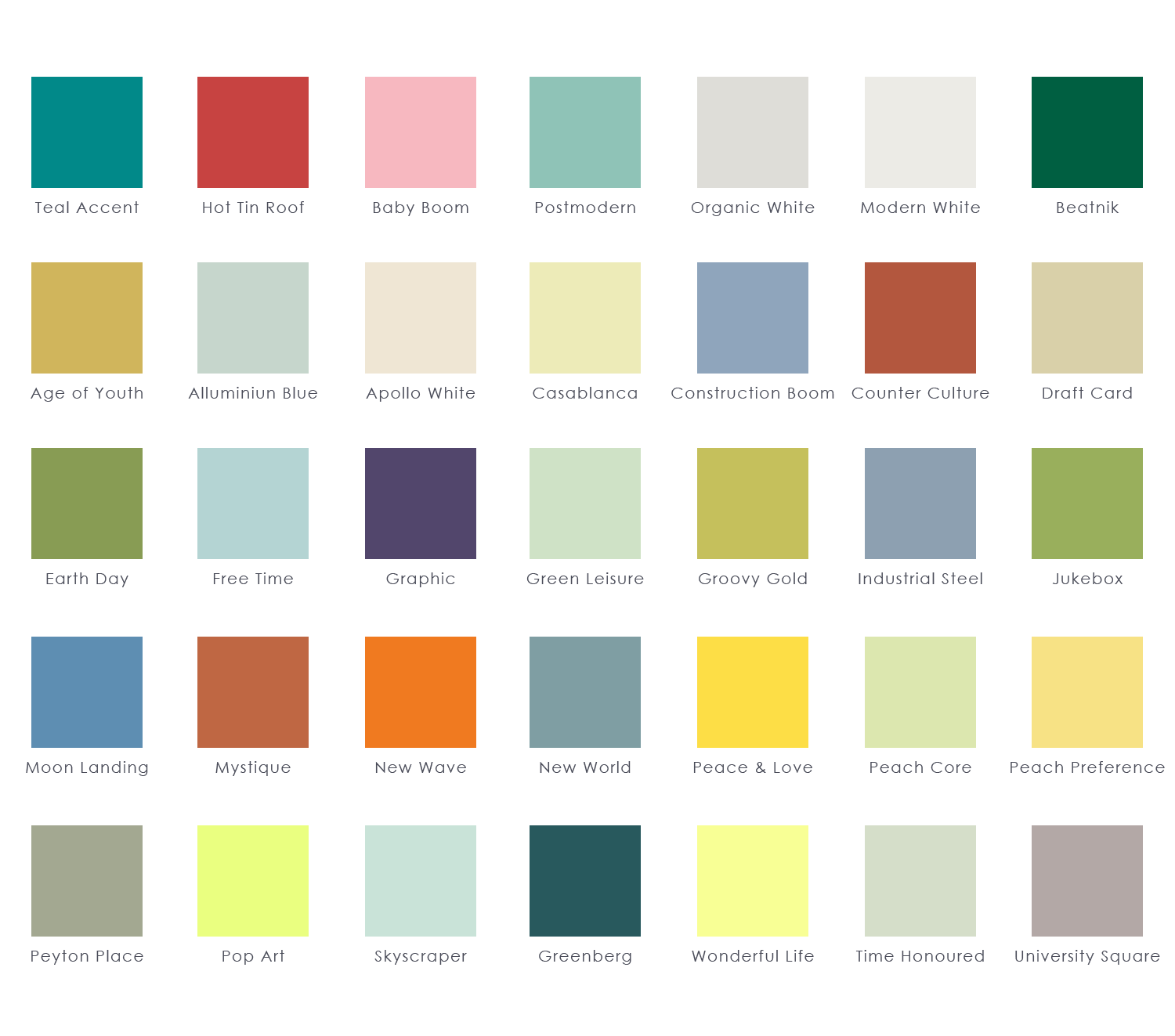Image resolution: width=1175 pixels, height=1036 pixels.
Task: Click the 'Counter Culture' label
Action: click(920, 393)
